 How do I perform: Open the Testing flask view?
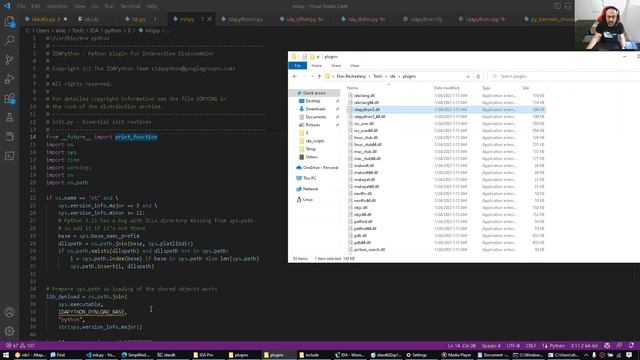point(9,118)
